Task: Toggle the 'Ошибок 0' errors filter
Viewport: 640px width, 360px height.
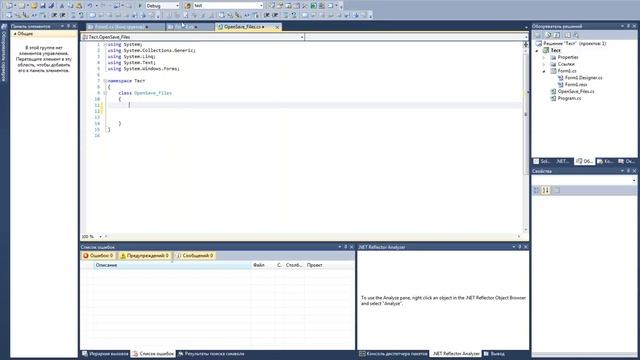Action: tap(98, 256)
